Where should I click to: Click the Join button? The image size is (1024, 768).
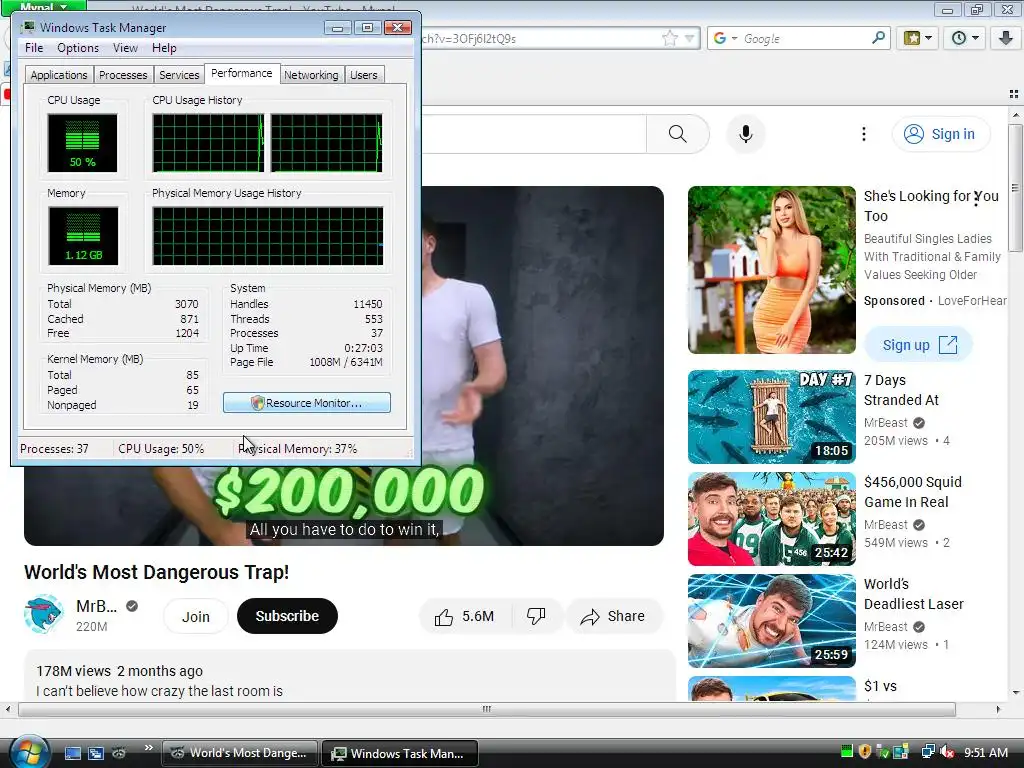coord(195,616)
